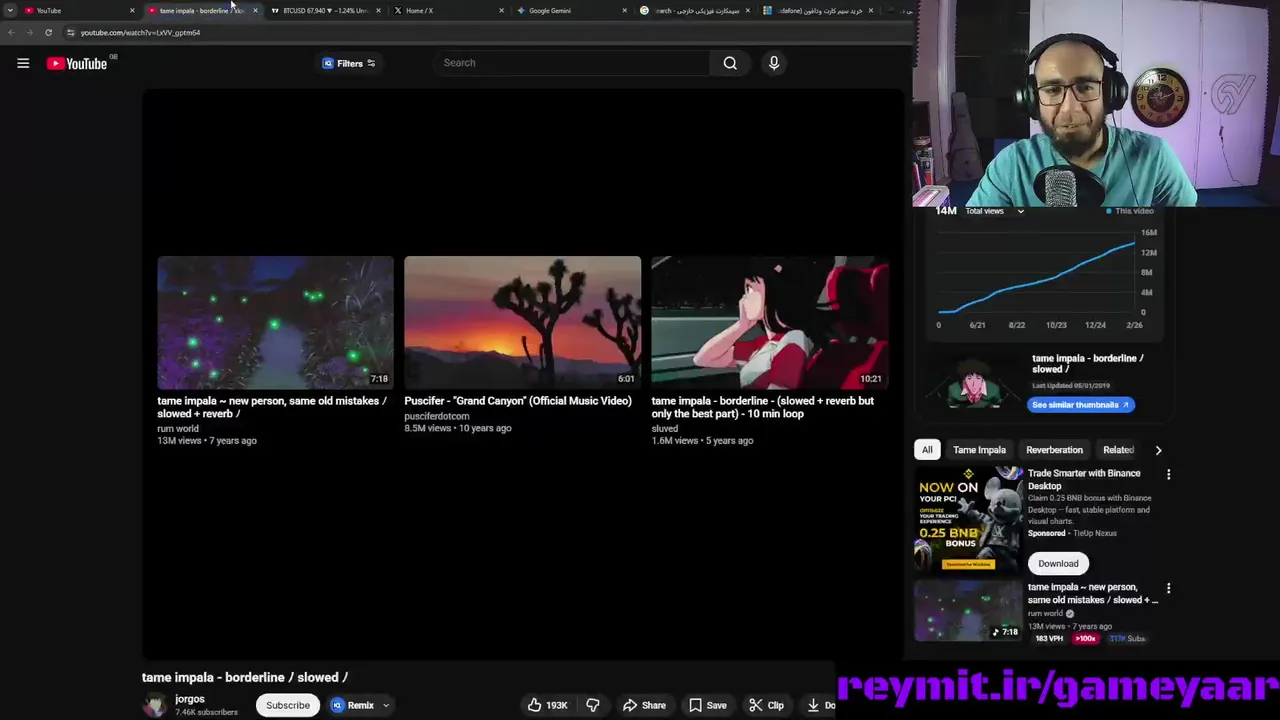
Task: Select the youtube.com address bar URL
Action: 140,32
